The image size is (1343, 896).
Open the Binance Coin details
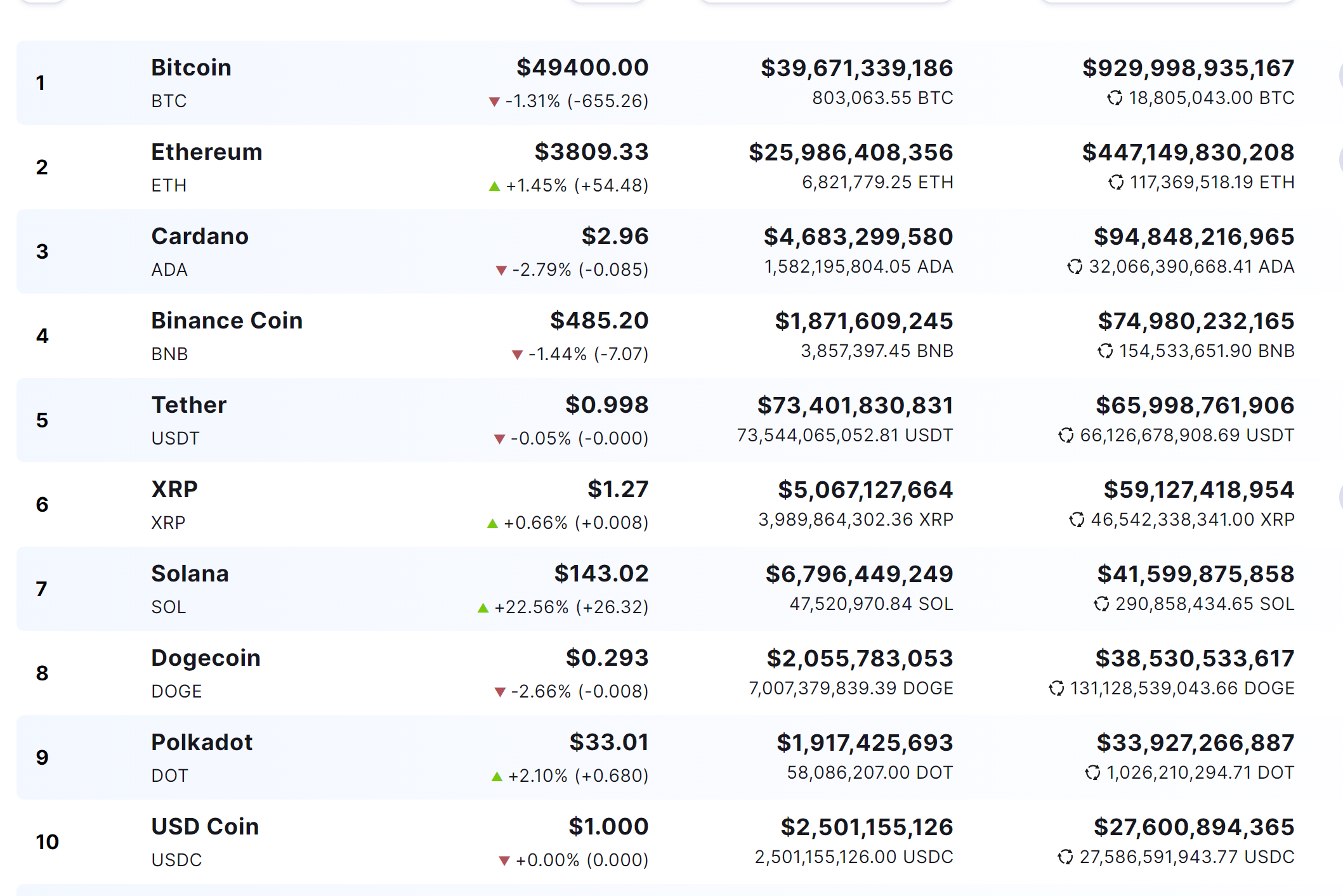coord(227,321)
